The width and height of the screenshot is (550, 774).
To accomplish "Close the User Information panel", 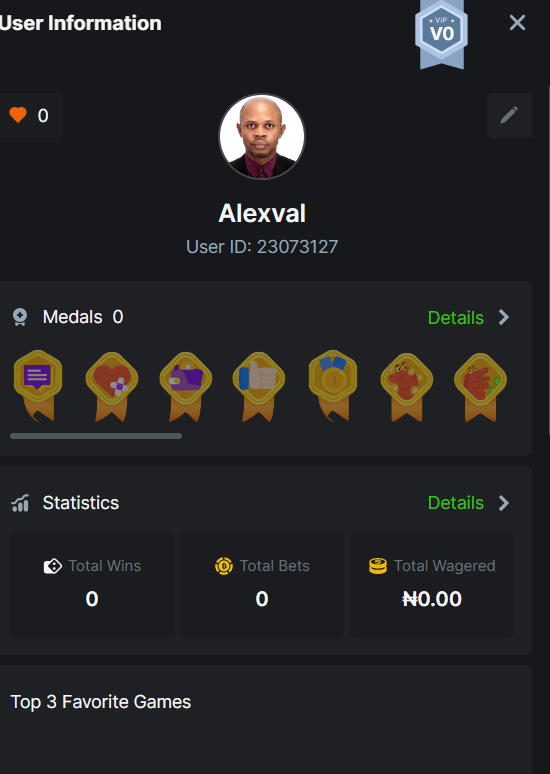I will coord(517,22).
